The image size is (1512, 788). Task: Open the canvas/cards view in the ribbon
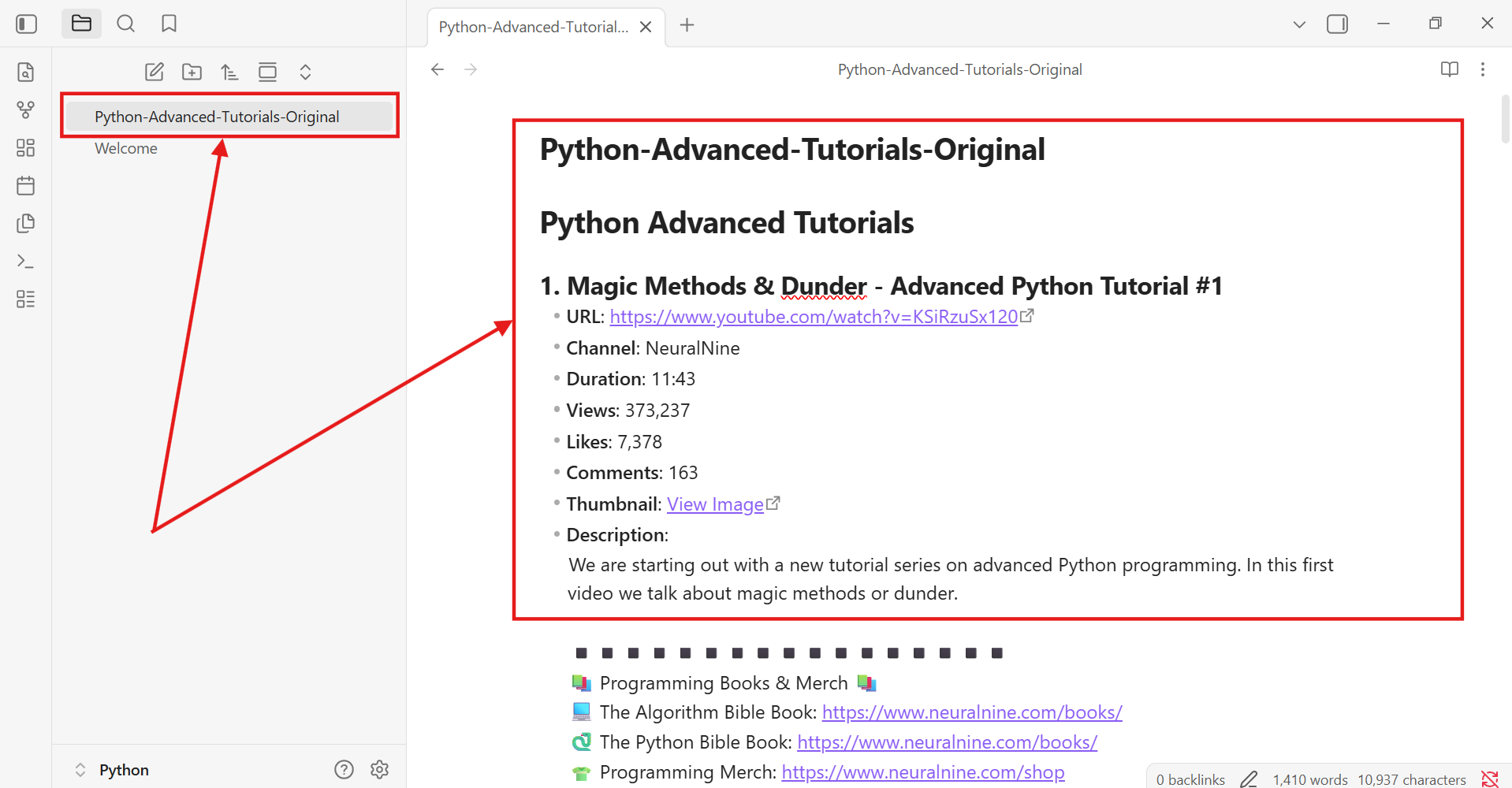pyautogui.click(x=25, y=147)
